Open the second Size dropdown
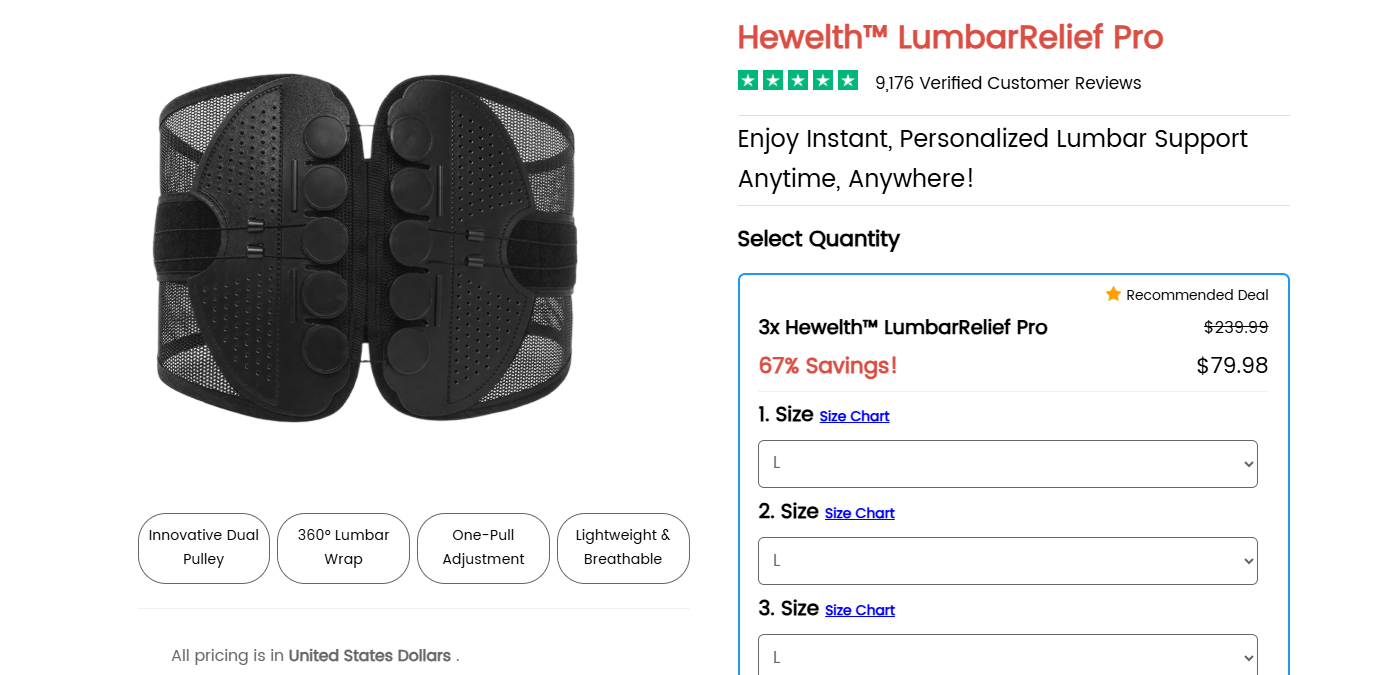 point(1007,561)
